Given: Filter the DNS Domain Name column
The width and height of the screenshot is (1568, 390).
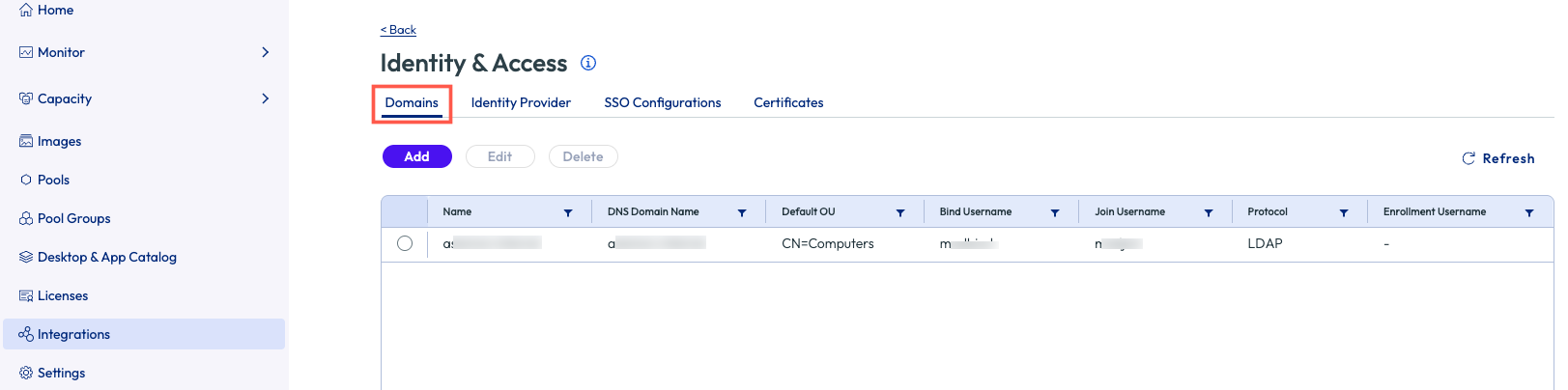Looking at the screenshot, I should [x=742, y=212].
